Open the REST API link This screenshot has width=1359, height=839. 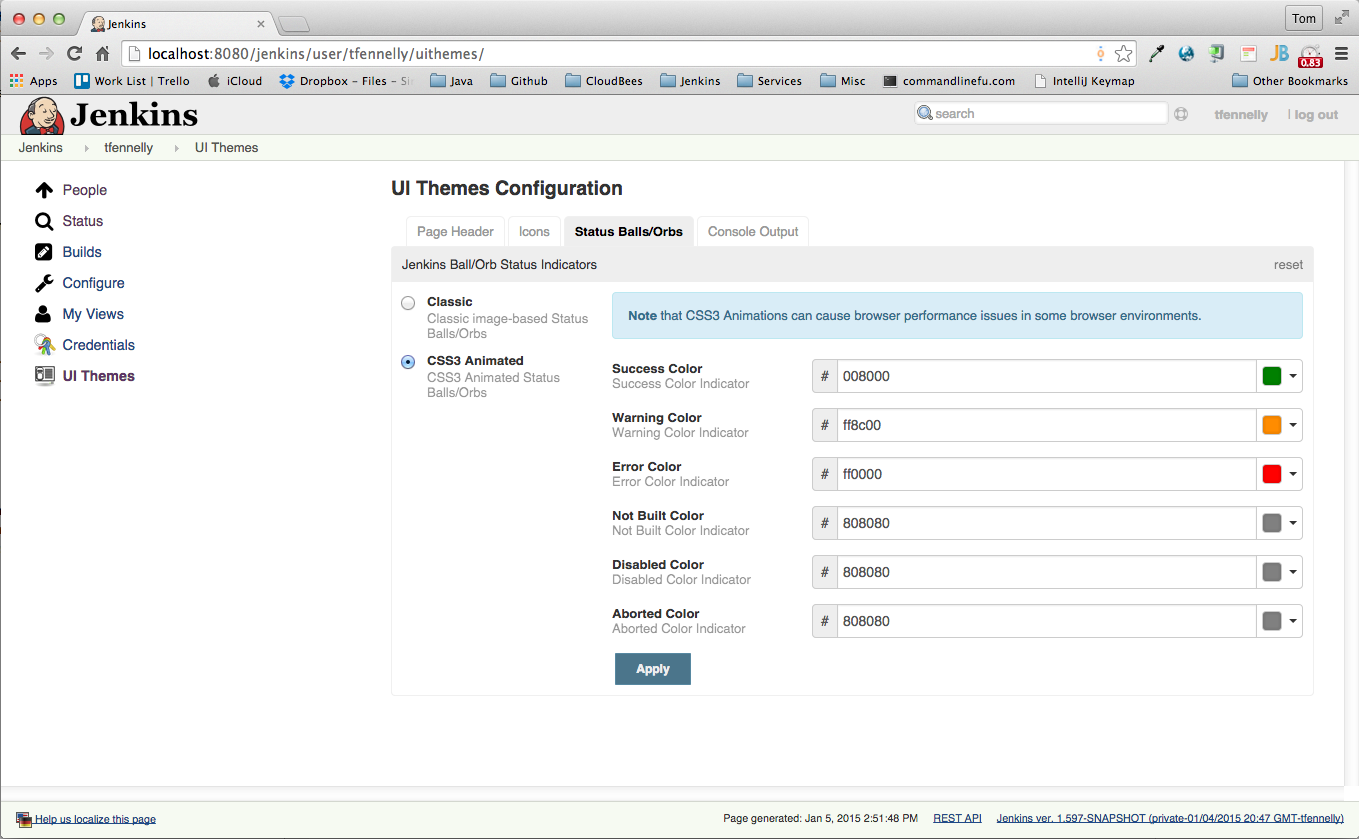[x=957, y=818]
